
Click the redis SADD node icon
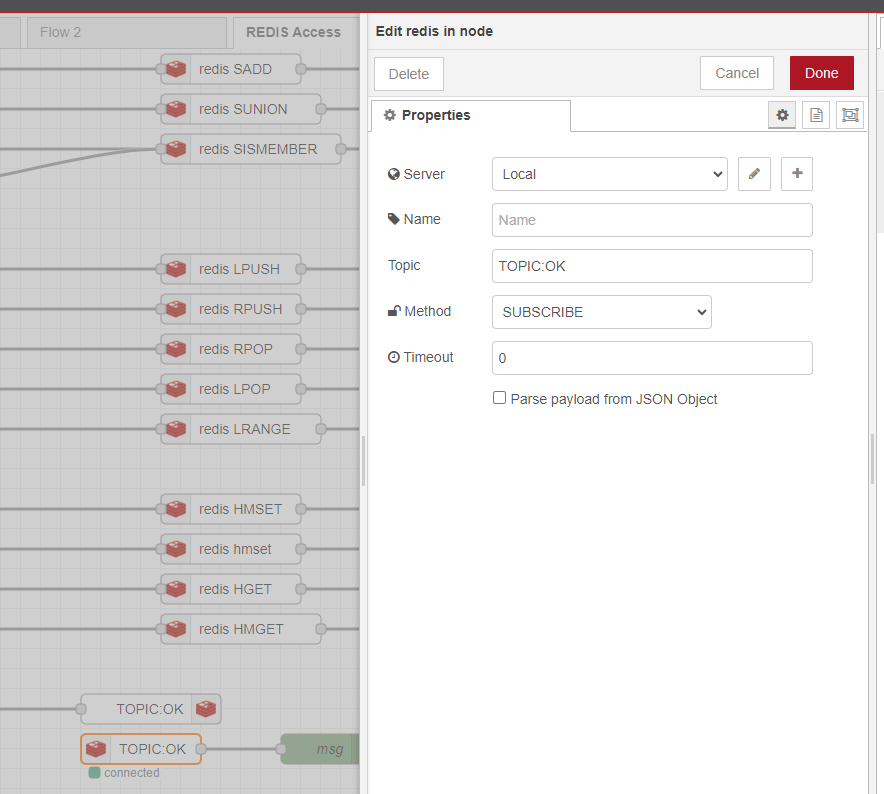(x=176, y=69)
